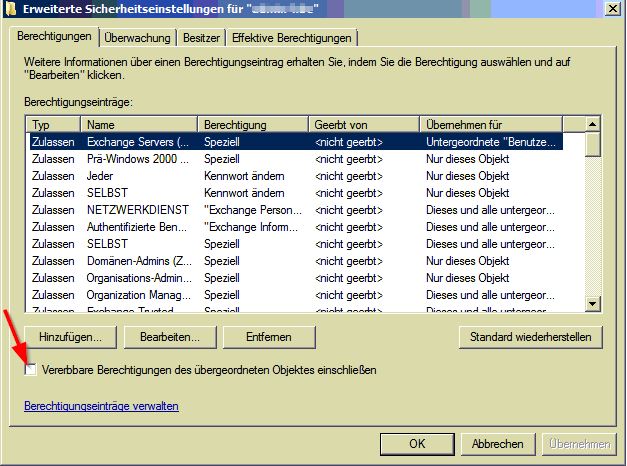Click the scrollbar up arrow in permissions list
The width and height of the screenshot is (627, 466).
[592, 124]
